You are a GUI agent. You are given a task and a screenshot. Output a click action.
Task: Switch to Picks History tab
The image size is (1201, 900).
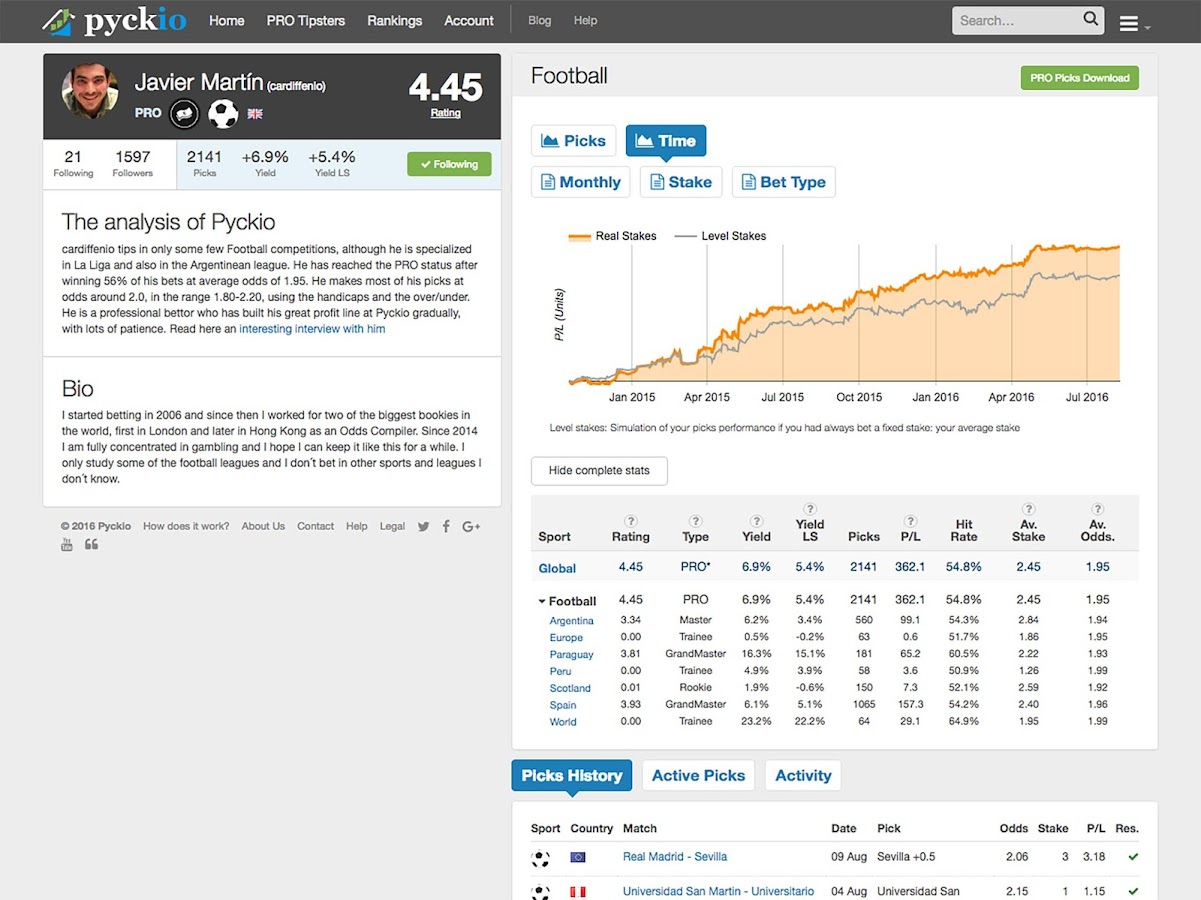572,775
